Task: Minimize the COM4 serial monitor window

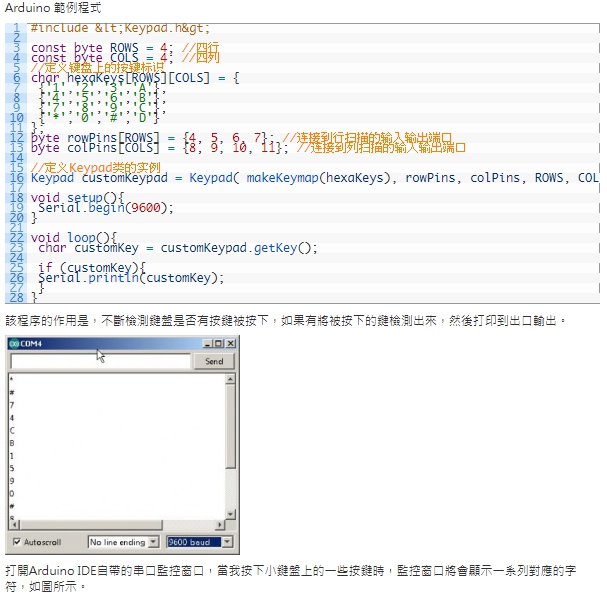Action: tap(208, 343)
